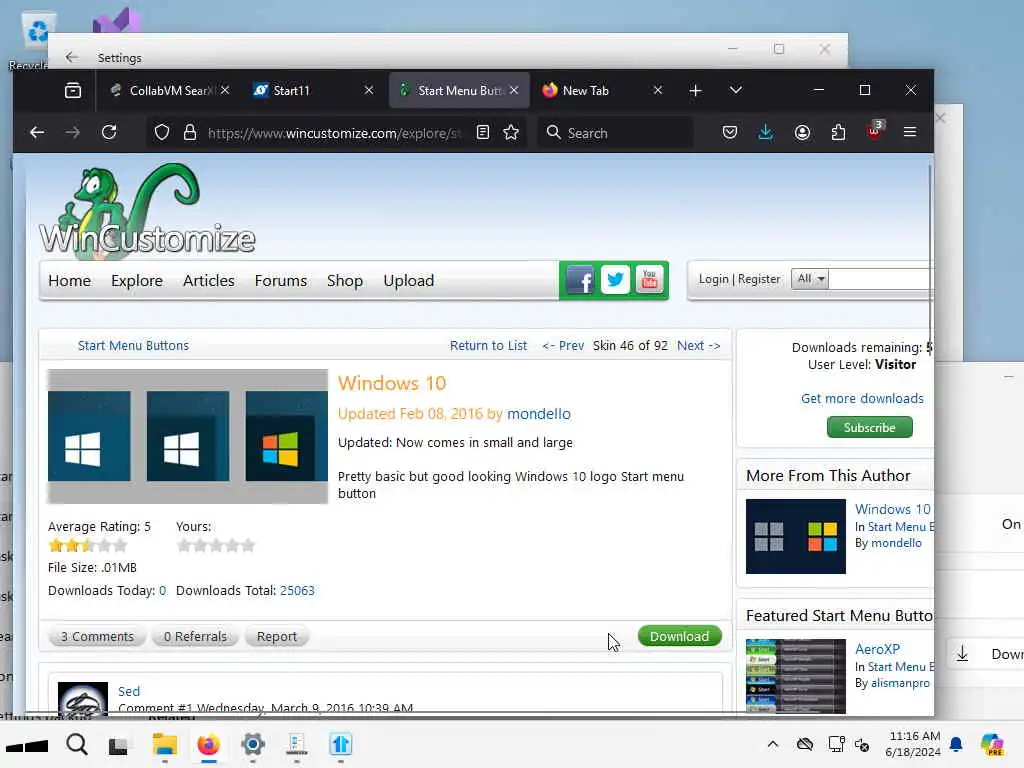Viewport: 1024px width, 768px height.
Task: Open Firefox hamburger application menu
Action: (910, 133)
